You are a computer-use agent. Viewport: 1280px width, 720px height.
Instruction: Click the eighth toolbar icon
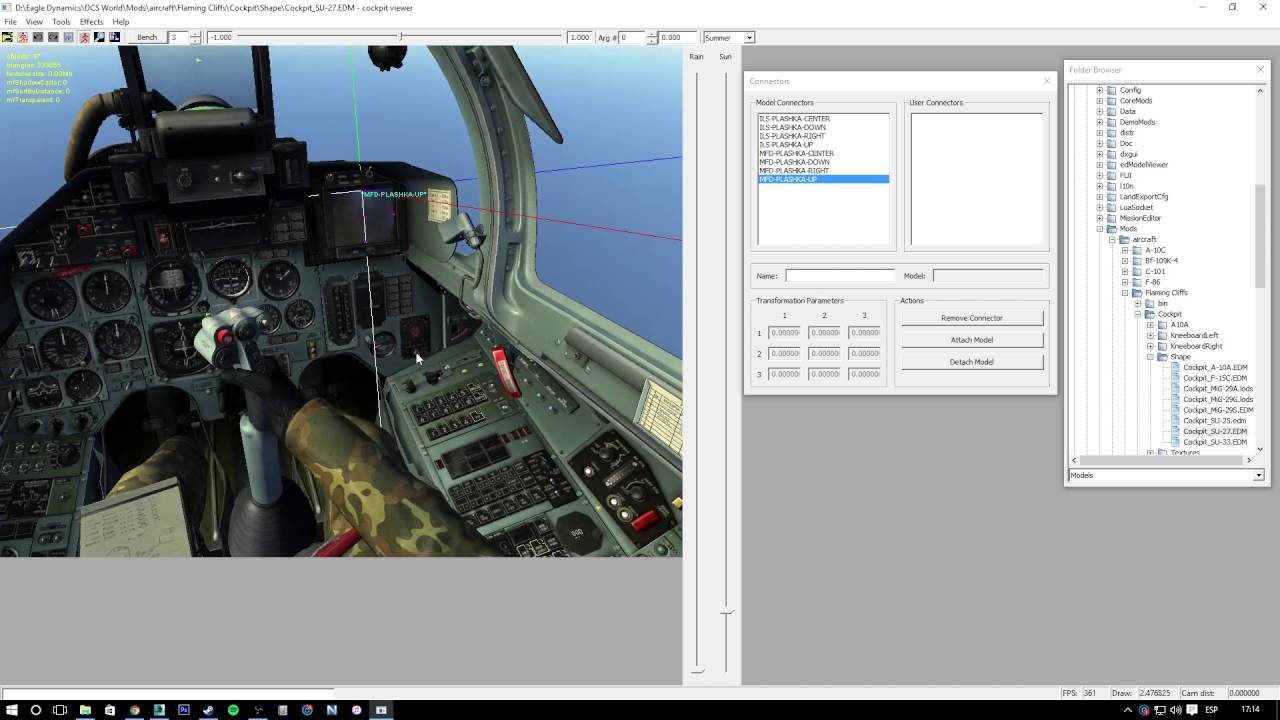(114, 37)
